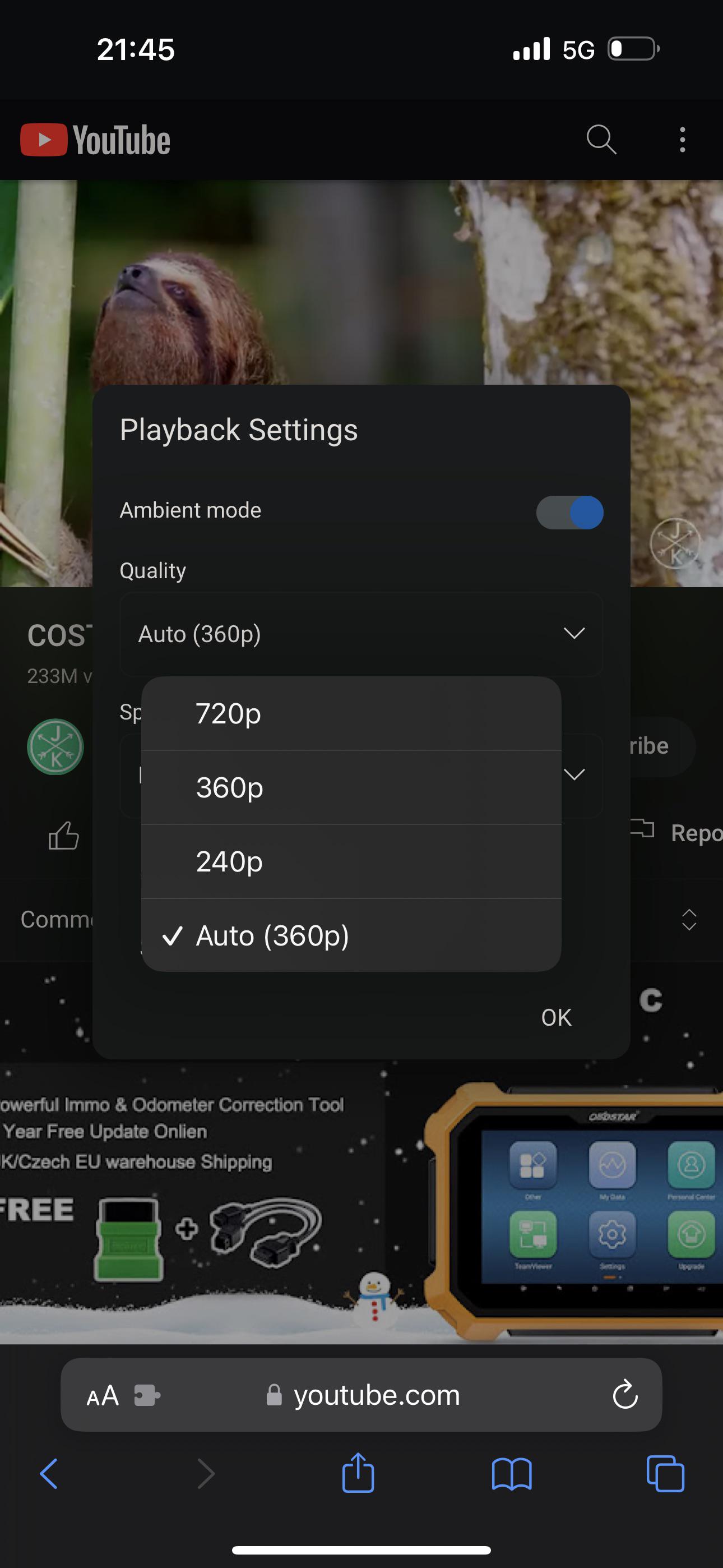Tap the Safari share icon
Screen dimensions: 723x1568
point(358,1473)
